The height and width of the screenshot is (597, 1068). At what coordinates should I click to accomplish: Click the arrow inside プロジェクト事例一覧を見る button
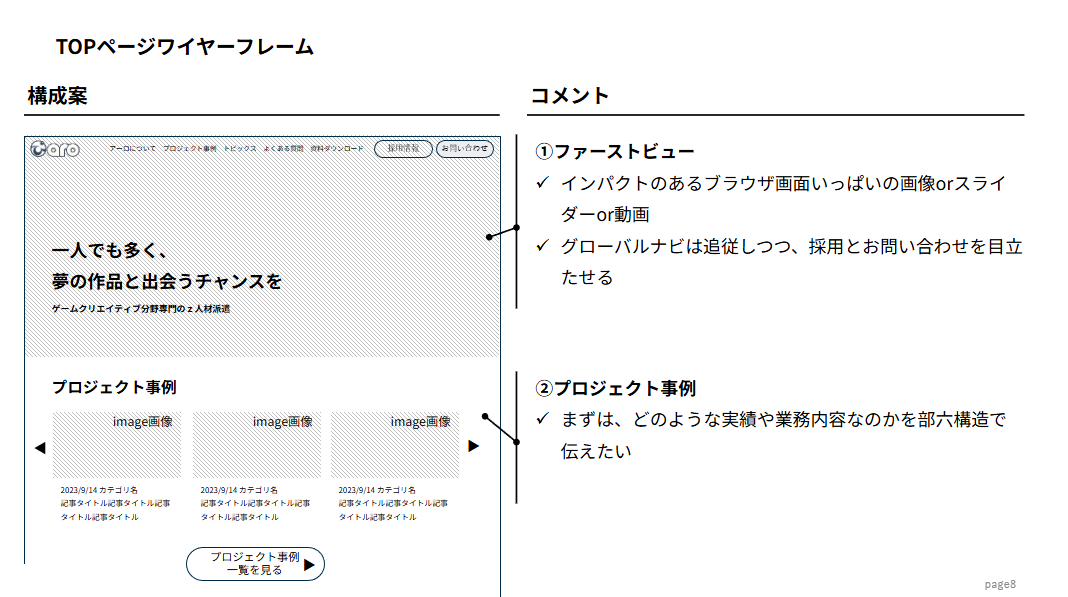[309, 565]
